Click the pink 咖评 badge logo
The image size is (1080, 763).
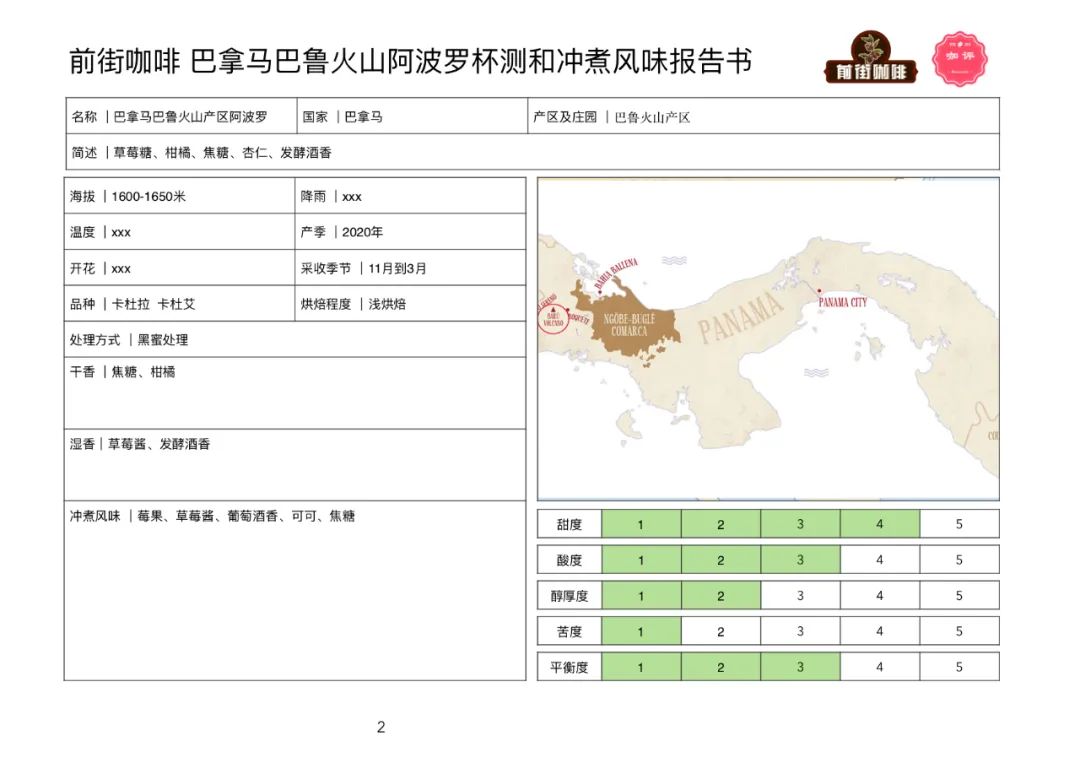[959, 59]
